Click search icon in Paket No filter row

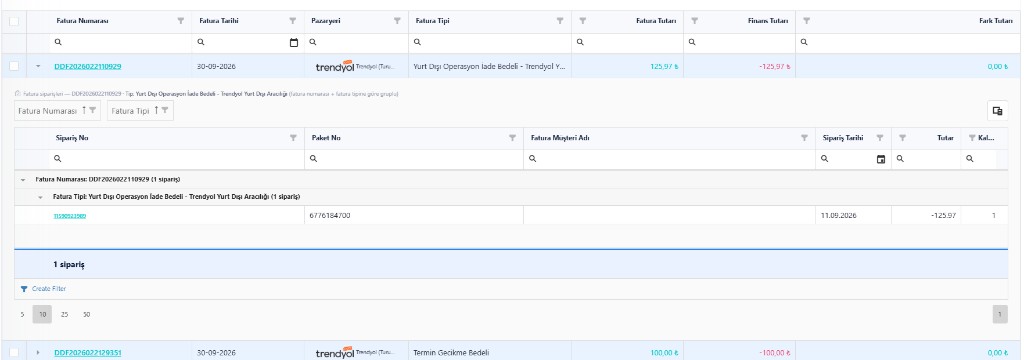313,159
